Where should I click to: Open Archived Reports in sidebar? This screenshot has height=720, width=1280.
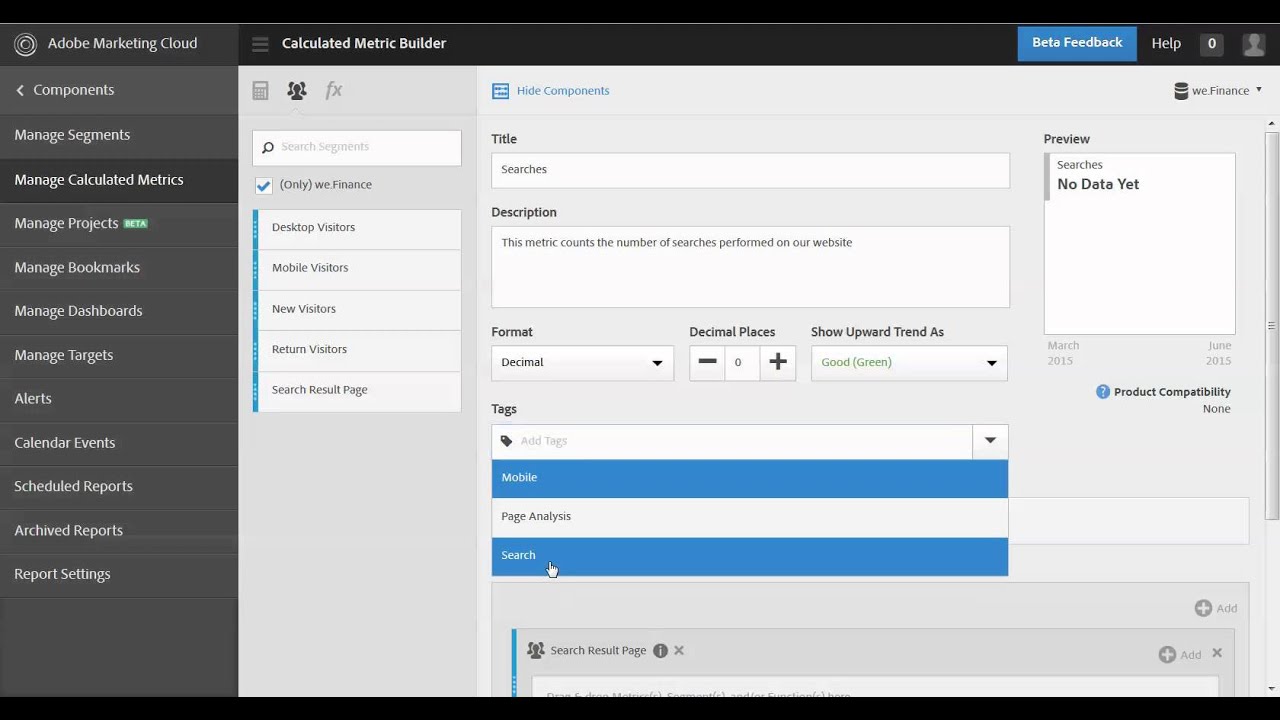pyautogui.click(x=119, y=530)
